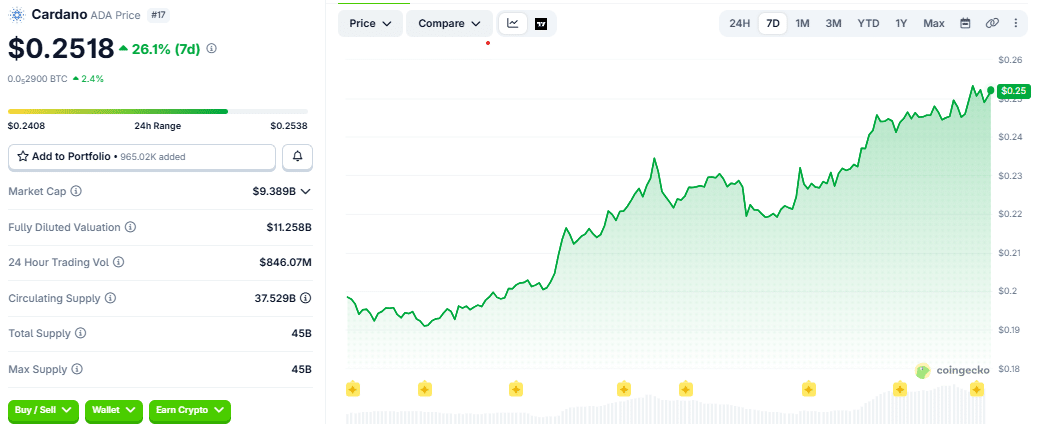The image size is (1040, 424).
Task: Open the three-dot chart options menu
Action: [x=1015, y=23]
